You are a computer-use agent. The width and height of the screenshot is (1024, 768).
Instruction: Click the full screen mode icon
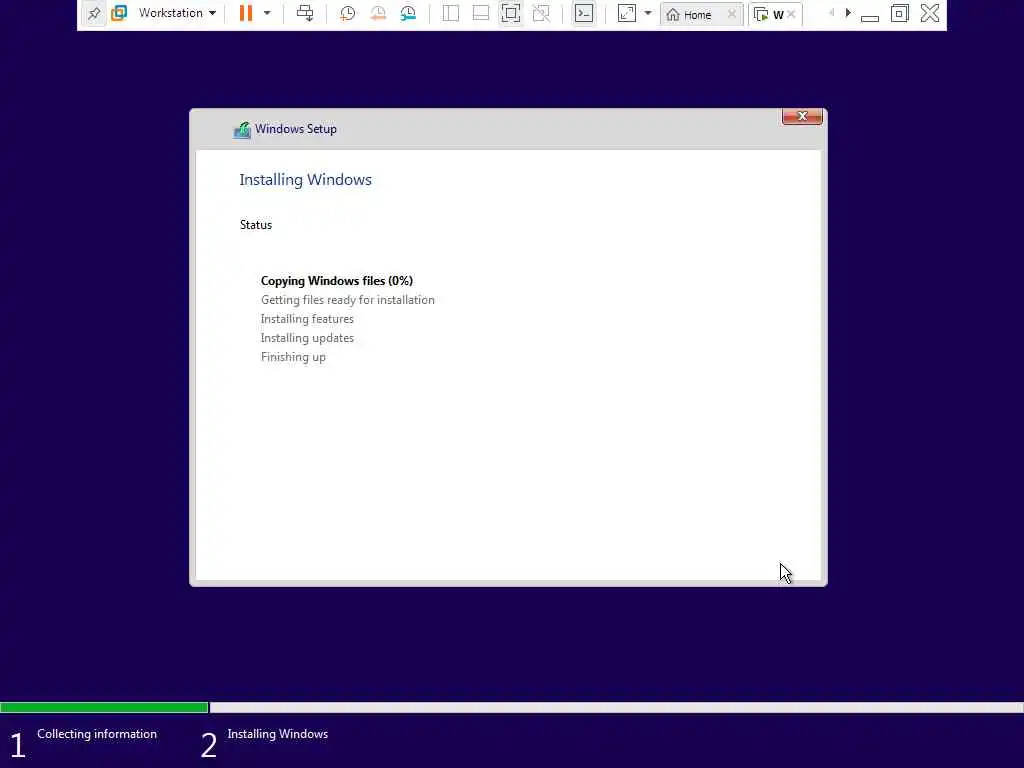(x=511, y=13)
